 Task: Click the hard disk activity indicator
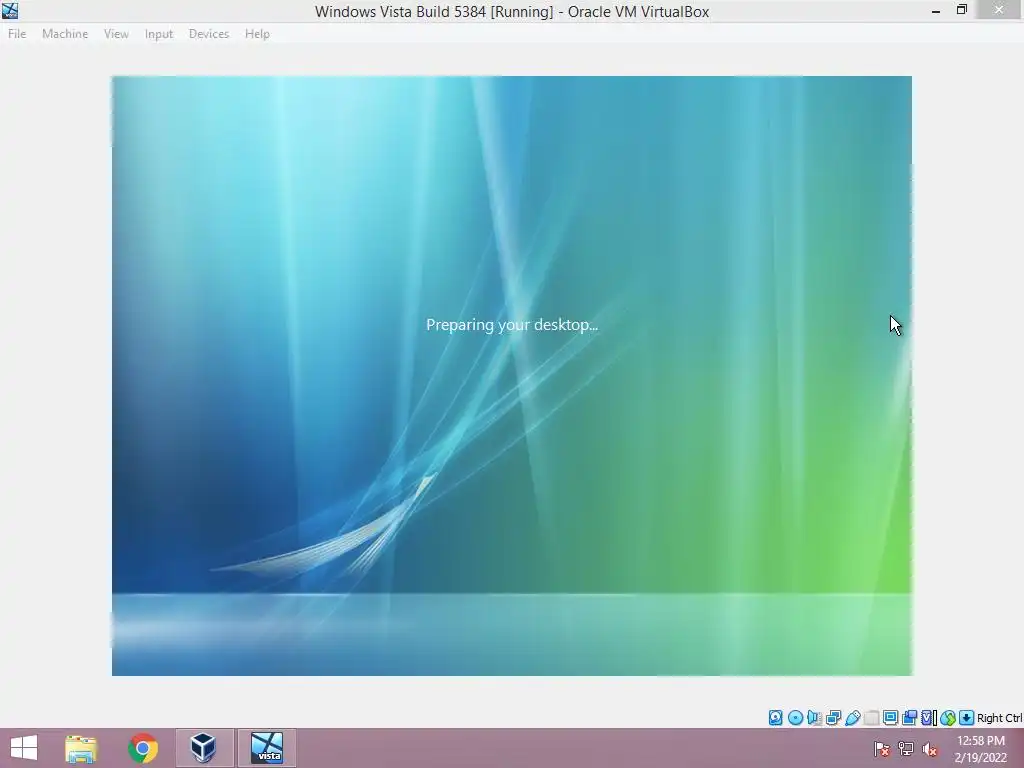(775, 718)
